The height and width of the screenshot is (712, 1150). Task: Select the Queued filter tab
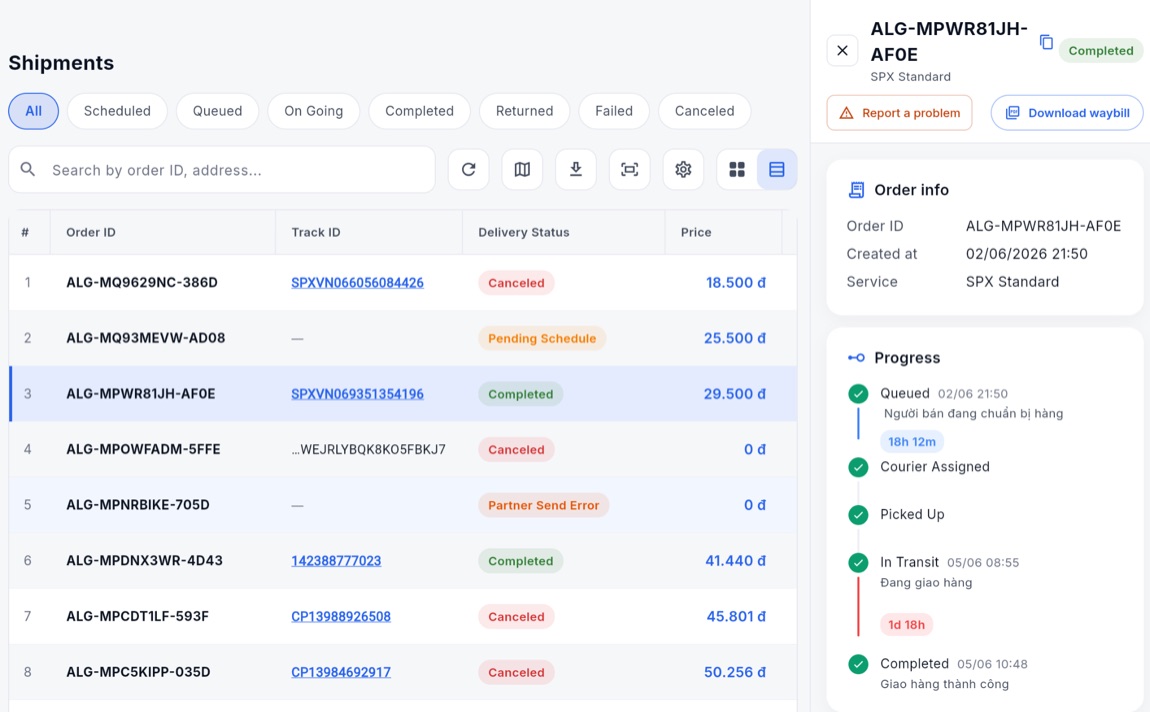(217, 111)
